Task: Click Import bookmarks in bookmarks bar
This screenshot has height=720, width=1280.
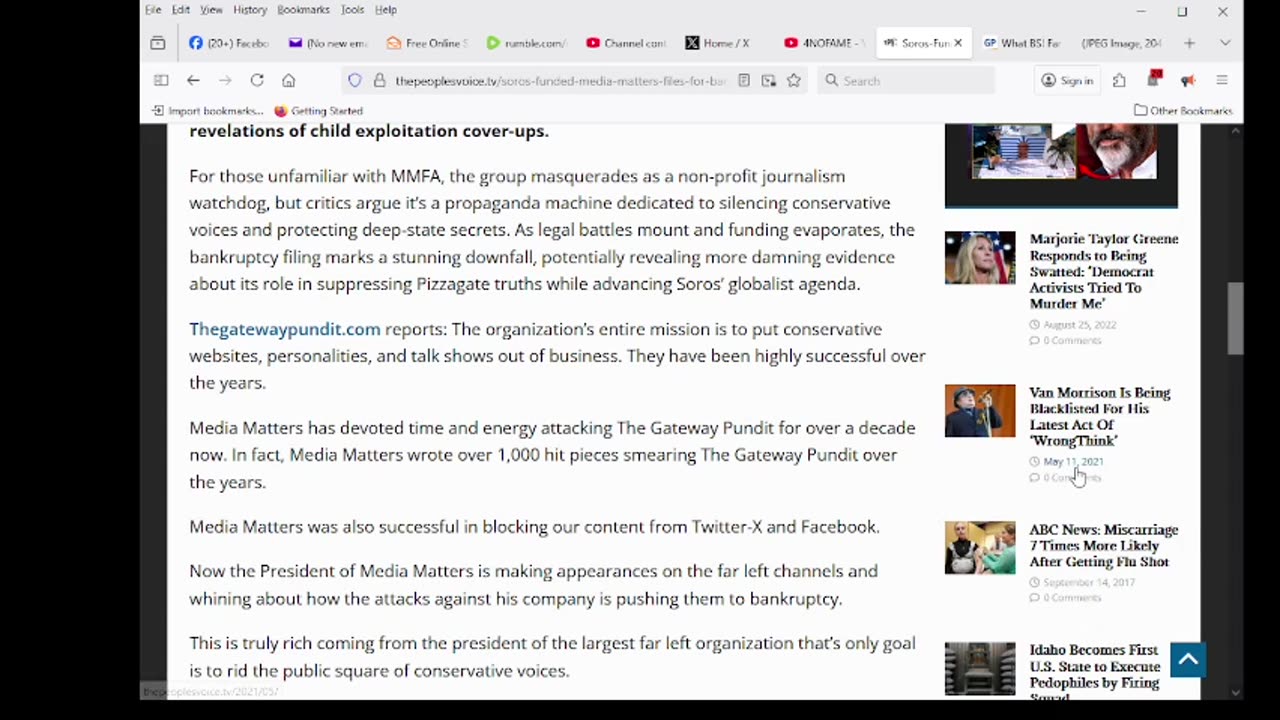Action: [207, 111]
